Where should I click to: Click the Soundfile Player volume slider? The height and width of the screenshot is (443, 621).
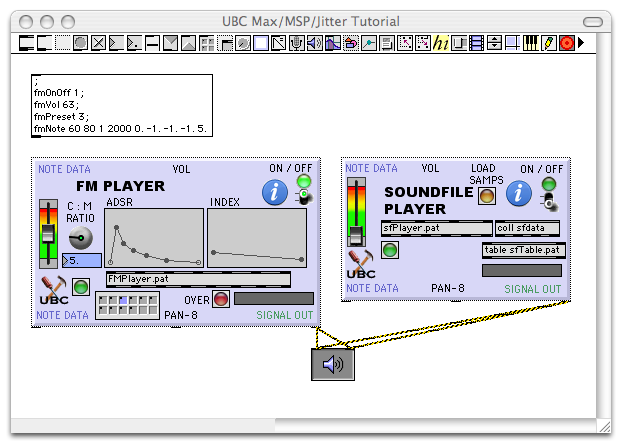tap(356, 212)
